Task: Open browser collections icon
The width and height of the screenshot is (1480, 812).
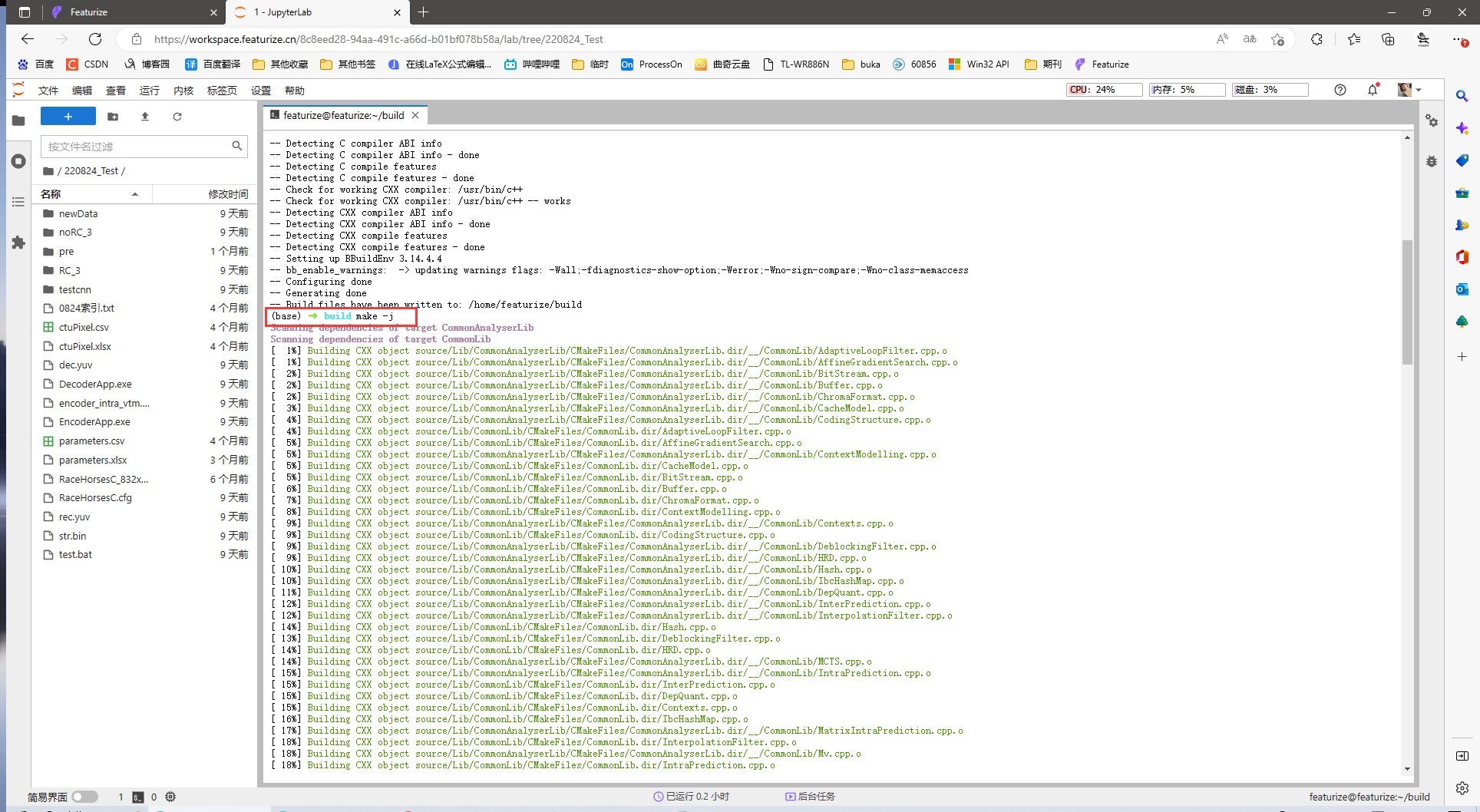Action: point(1388,39)
